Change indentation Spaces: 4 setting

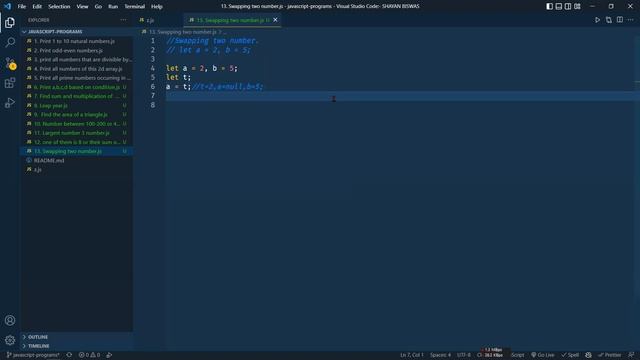point(440,355)
